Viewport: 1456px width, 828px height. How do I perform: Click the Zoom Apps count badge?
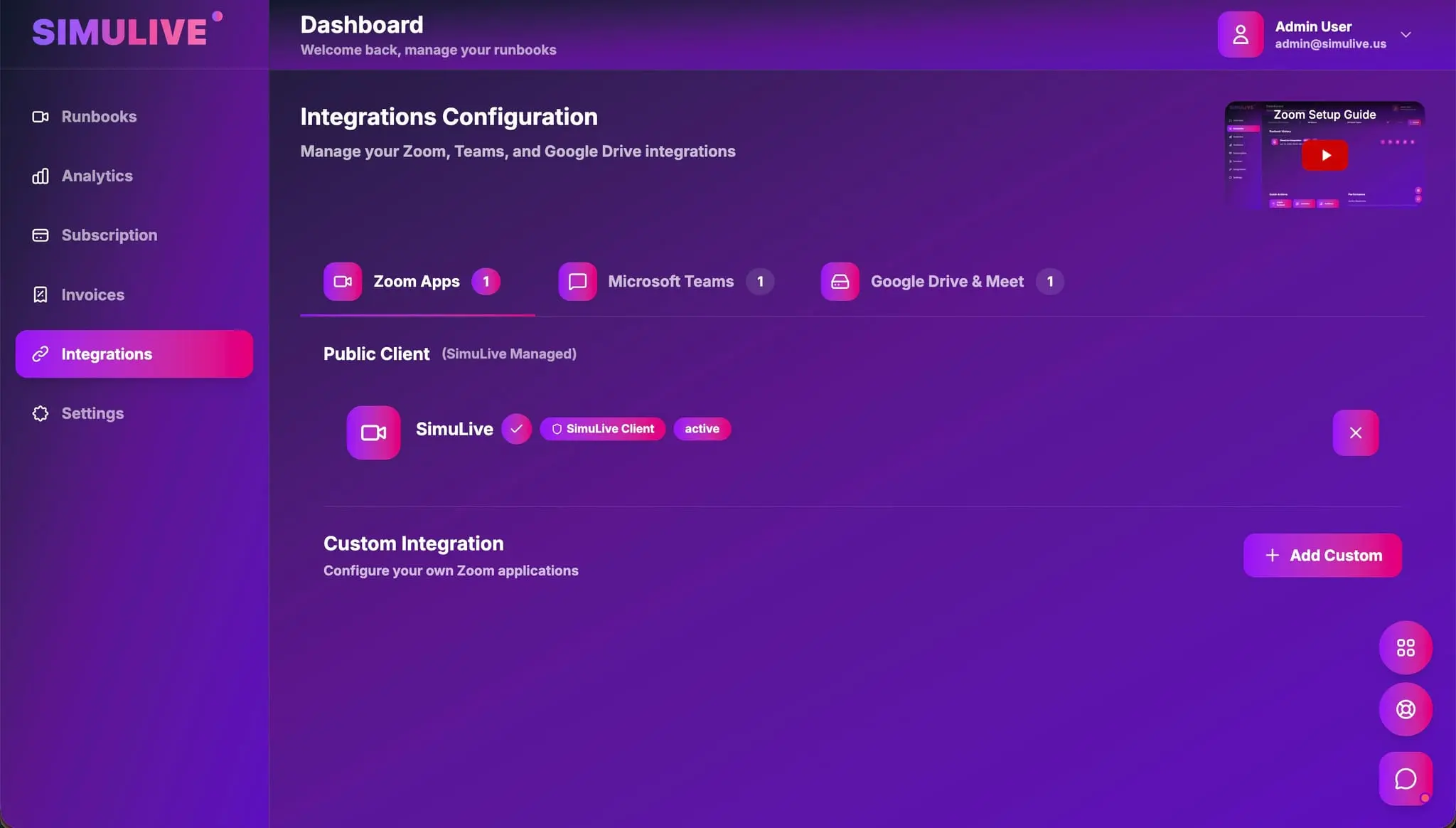click(486, 282)
